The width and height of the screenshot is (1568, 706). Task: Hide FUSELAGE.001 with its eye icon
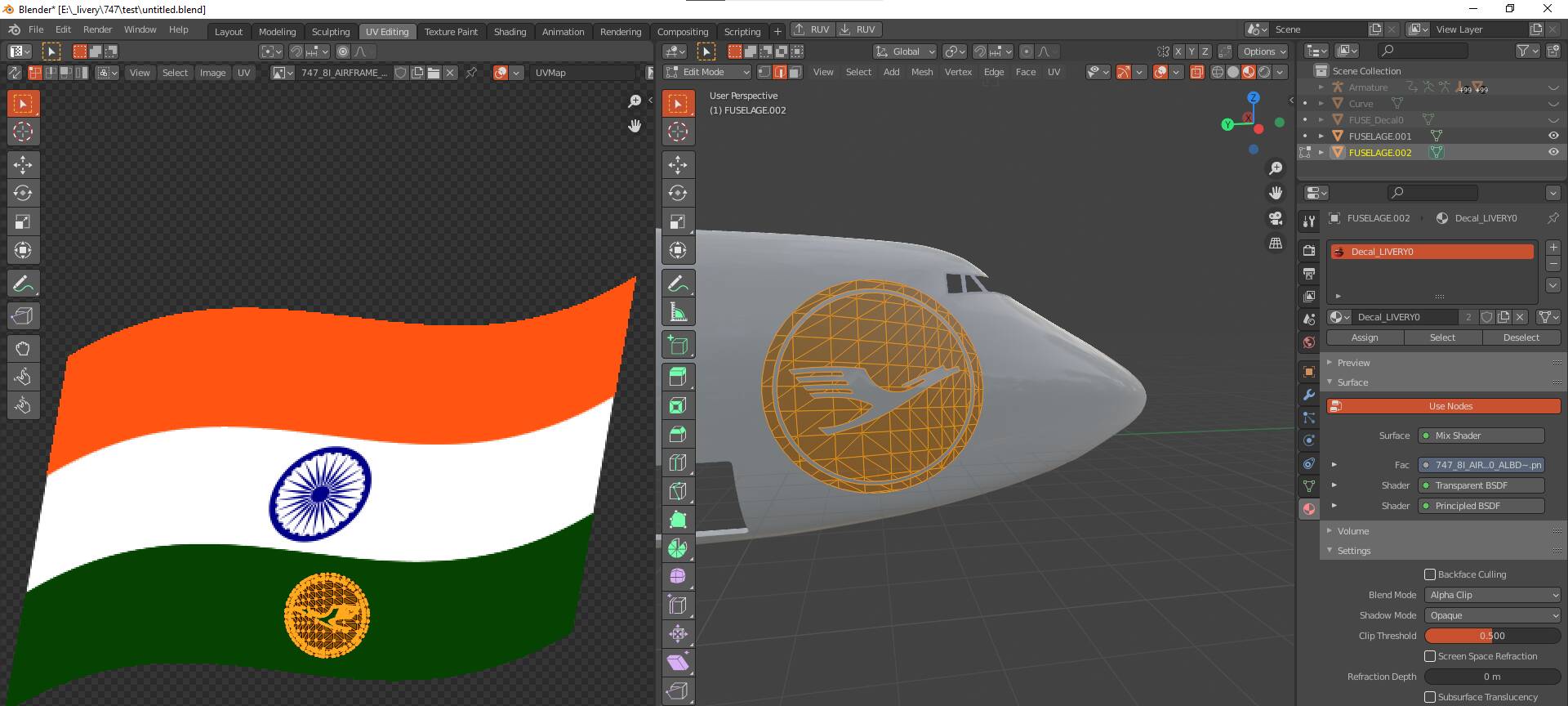coord(1553,136)
